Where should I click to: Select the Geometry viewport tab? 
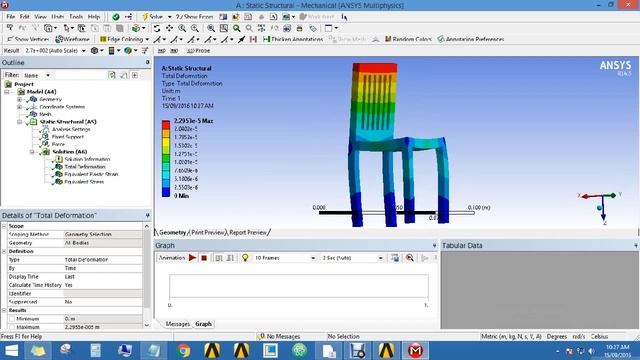[x=172, y=232]
